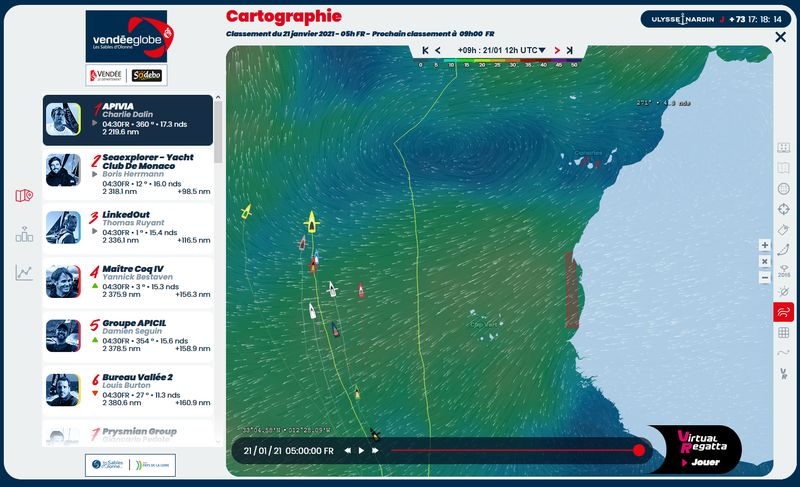The height and width of the screenshot is (487, 800).
Task: Select Seaexplorer Boris Herrmann ranking card
Action: click(x=128, y=174)
